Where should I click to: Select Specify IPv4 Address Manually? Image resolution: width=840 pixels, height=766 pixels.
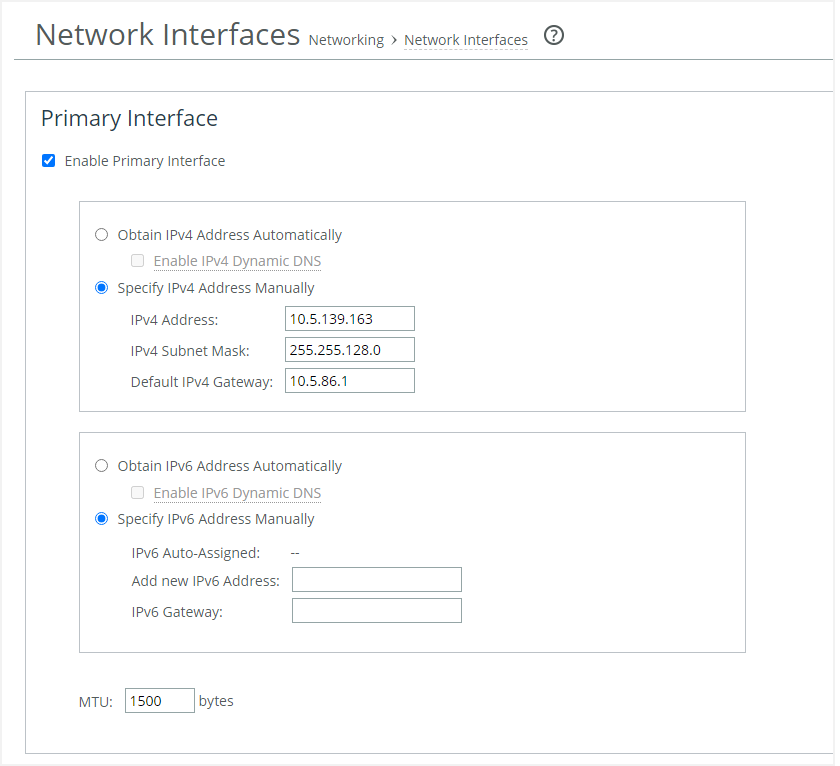(101, 288)
